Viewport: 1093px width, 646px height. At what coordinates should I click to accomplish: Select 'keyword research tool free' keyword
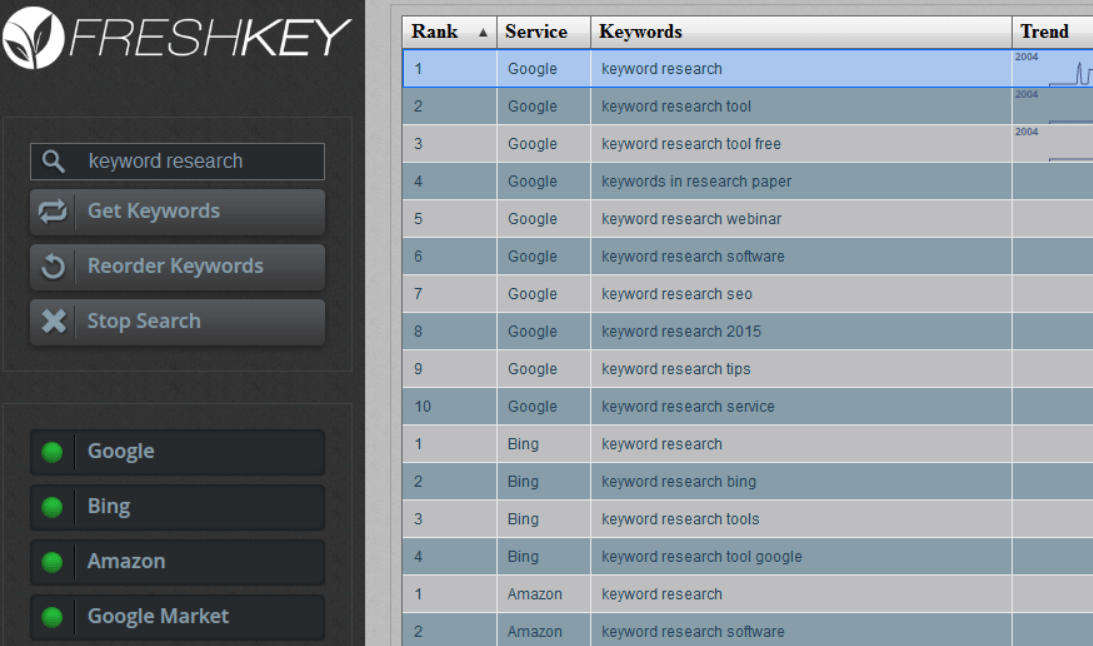click(x=691, y=144)
